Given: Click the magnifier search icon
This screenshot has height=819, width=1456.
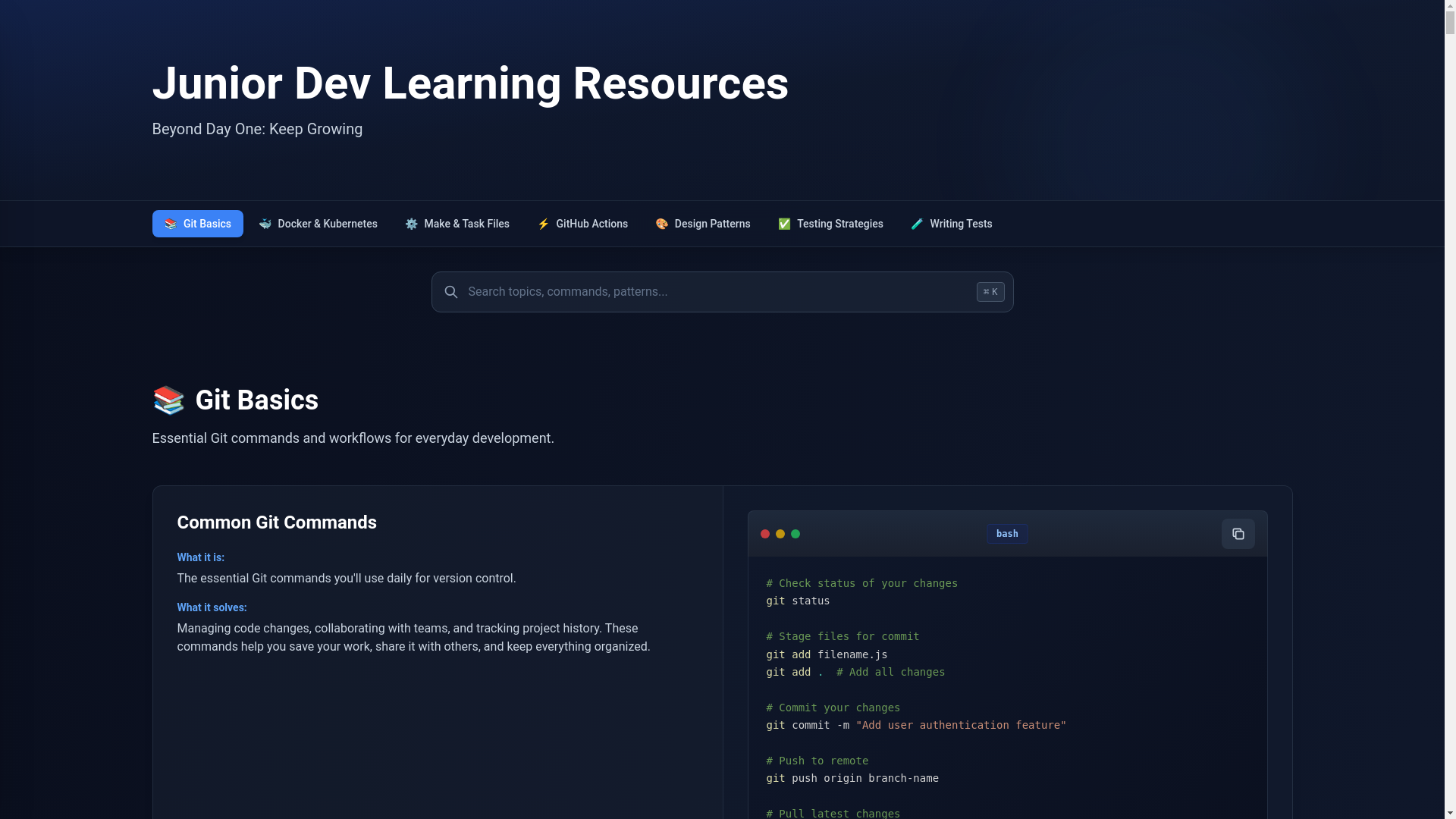Looking at the screenshot, I should [450, 292].
